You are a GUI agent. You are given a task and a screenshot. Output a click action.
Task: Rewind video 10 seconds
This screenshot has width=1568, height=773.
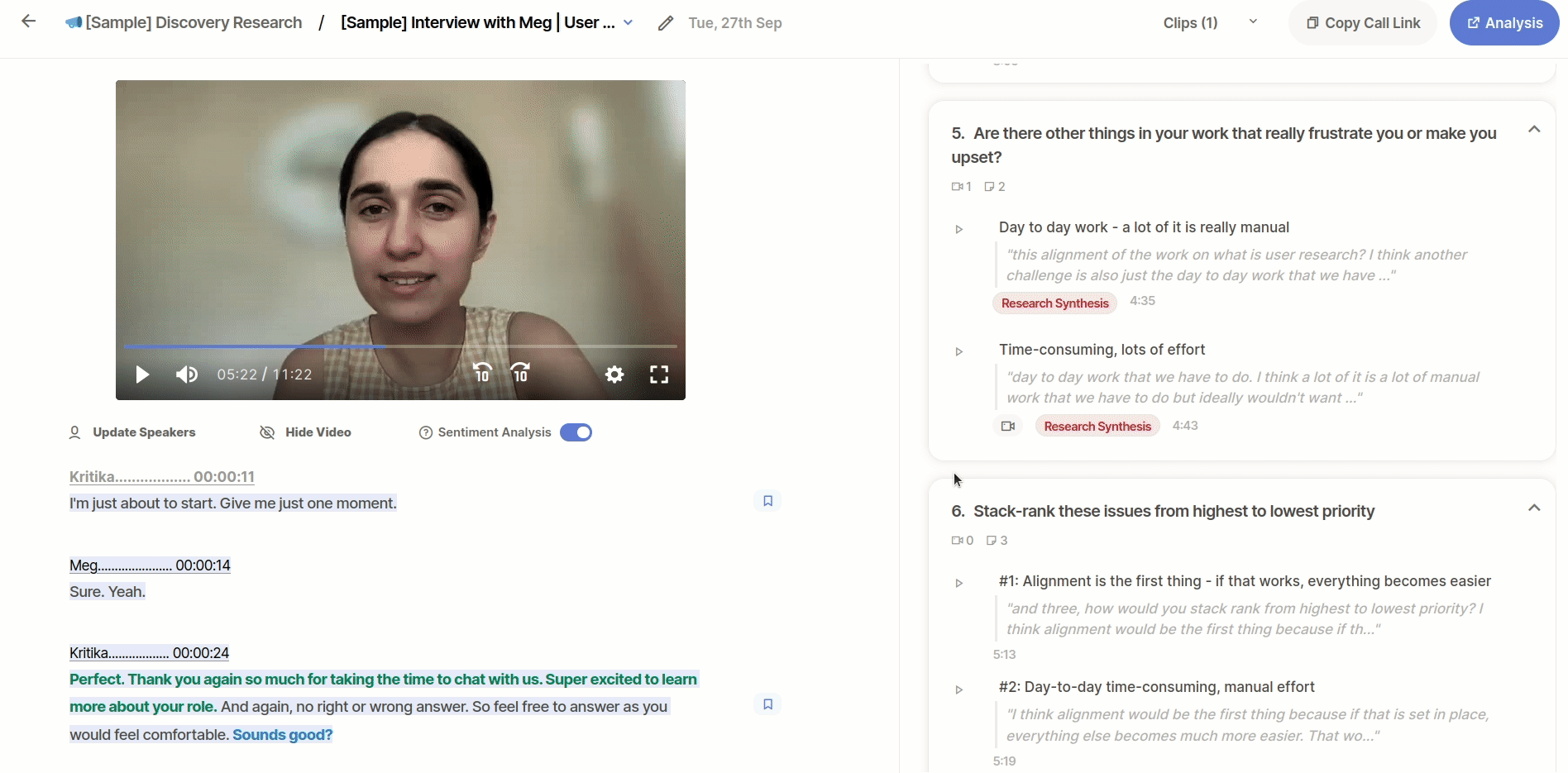[482, 373]
